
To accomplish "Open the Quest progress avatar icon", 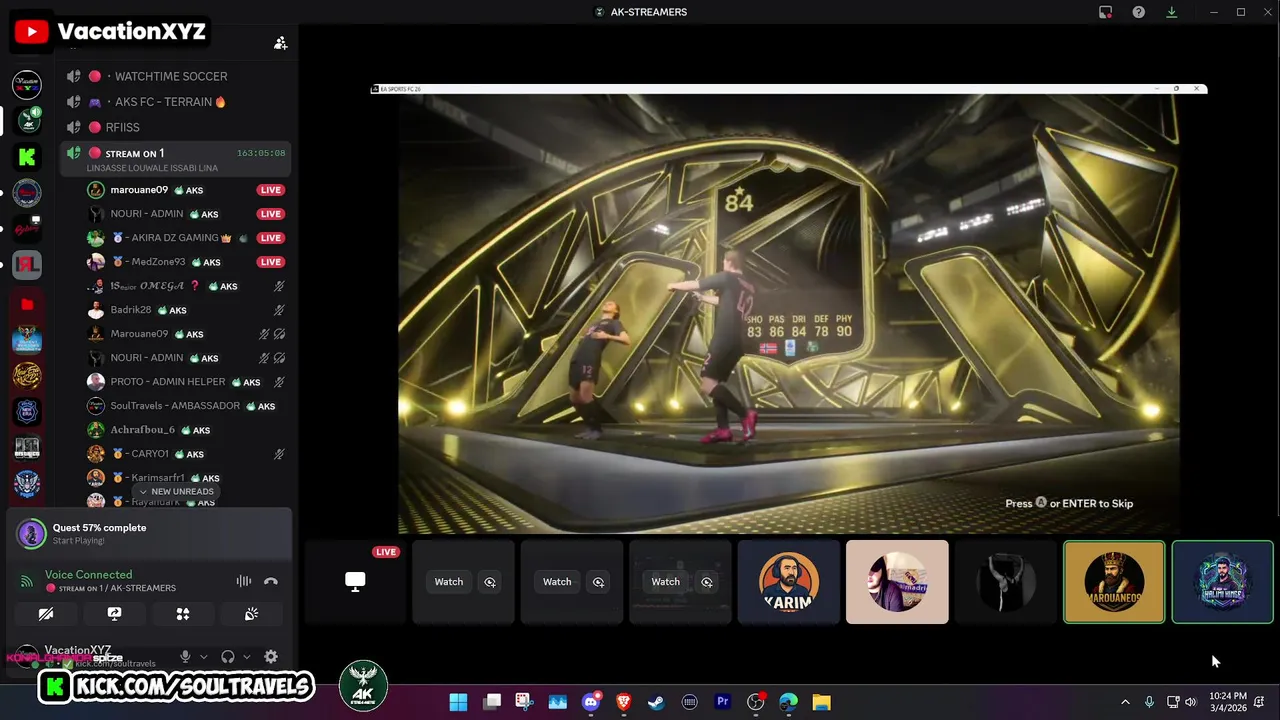I will click(x=31, y=533).
